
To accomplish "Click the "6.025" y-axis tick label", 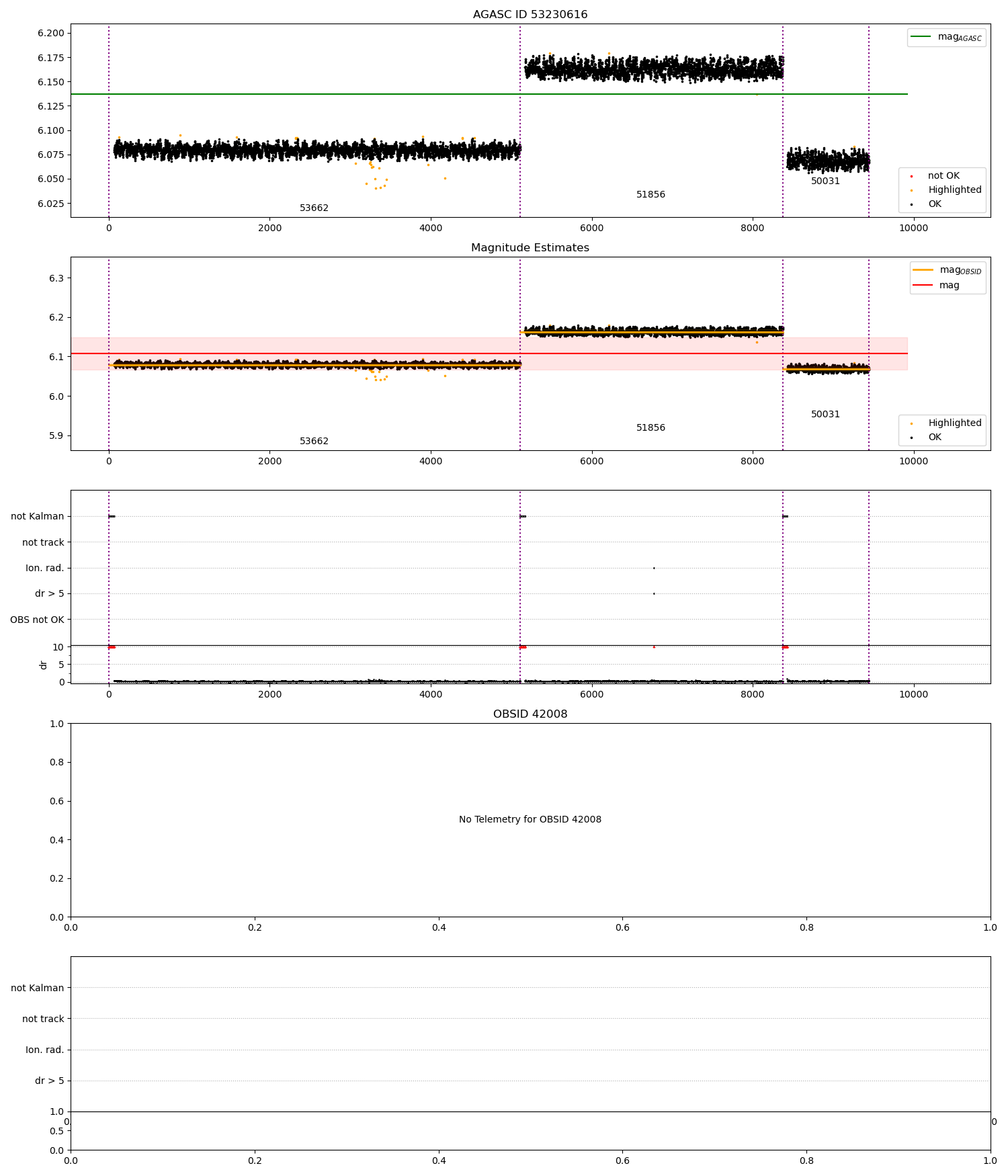I will tap(51, 204).
